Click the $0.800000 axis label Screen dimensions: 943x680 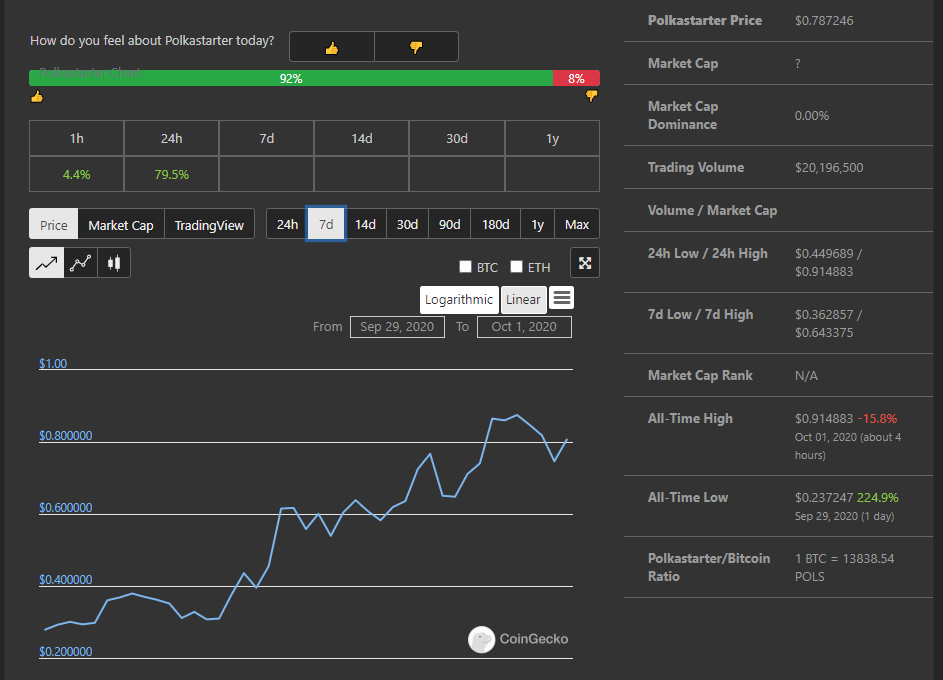pyautogui.click(x=66, y=435)
